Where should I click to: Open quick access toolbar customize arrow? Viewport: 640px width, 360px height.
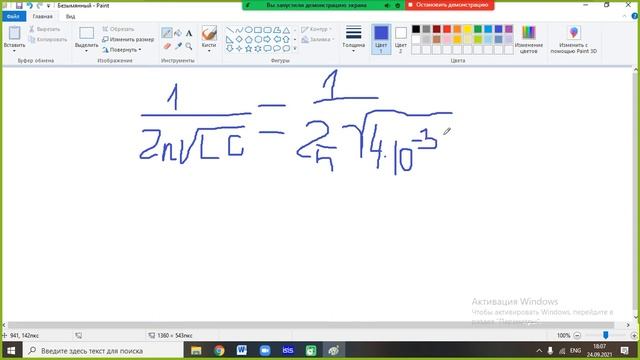48,6
